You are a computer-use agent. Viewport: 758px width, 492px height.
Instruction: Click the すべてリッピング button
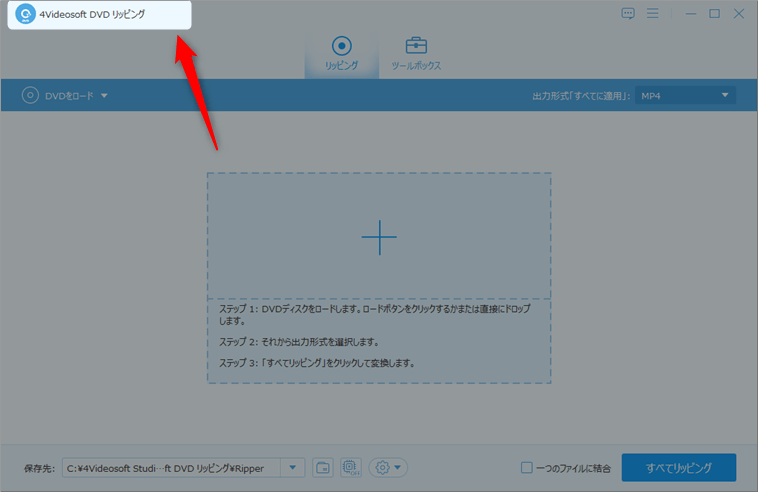(679, 468)
